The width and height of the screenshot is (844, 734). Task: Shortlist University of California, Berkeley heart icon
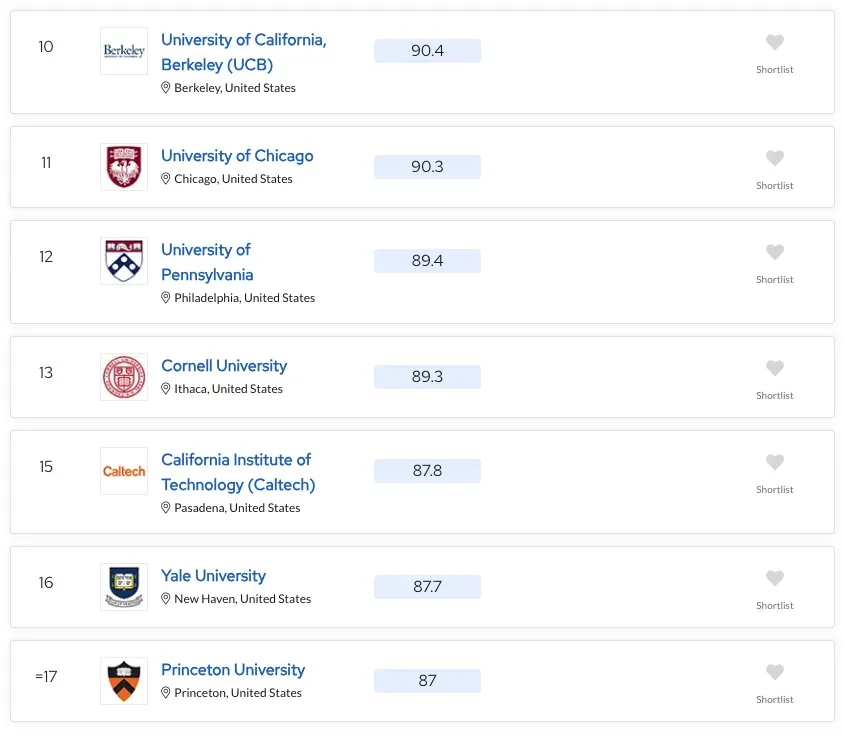click(775, 42)
